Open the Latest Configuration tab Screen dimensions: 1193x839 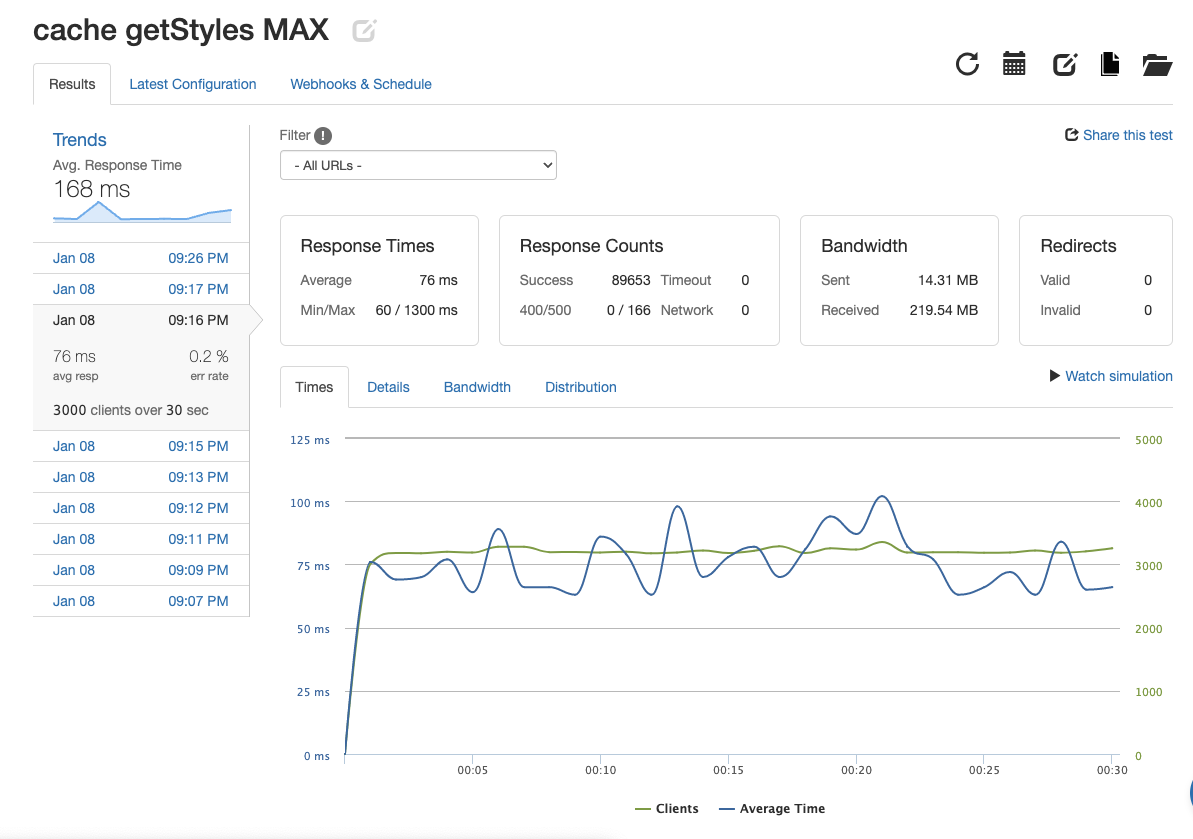[192, 84]
